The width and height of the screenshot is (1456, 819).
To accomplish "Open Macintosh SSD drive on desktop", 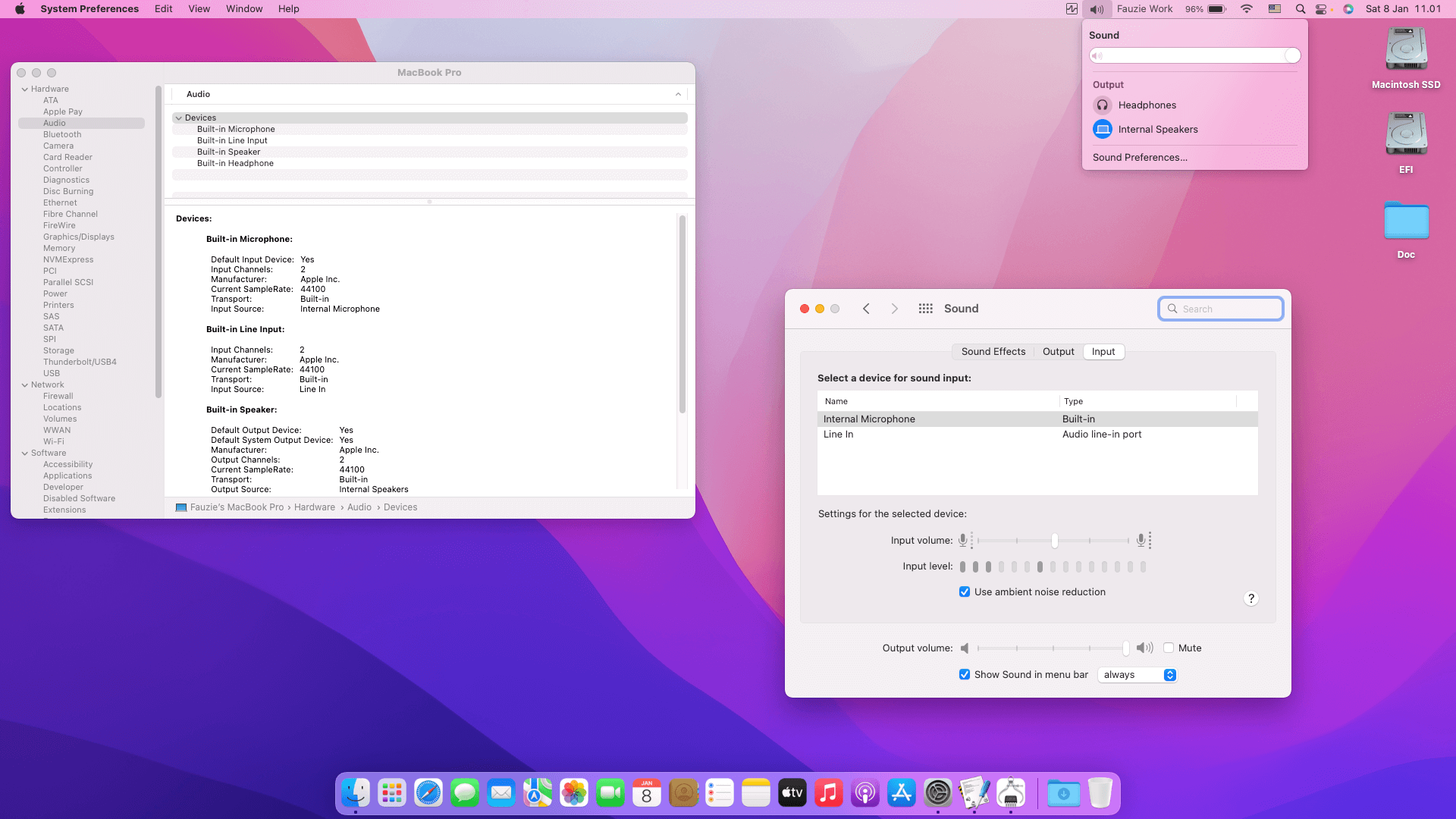I will click(x=1406, y=58).
